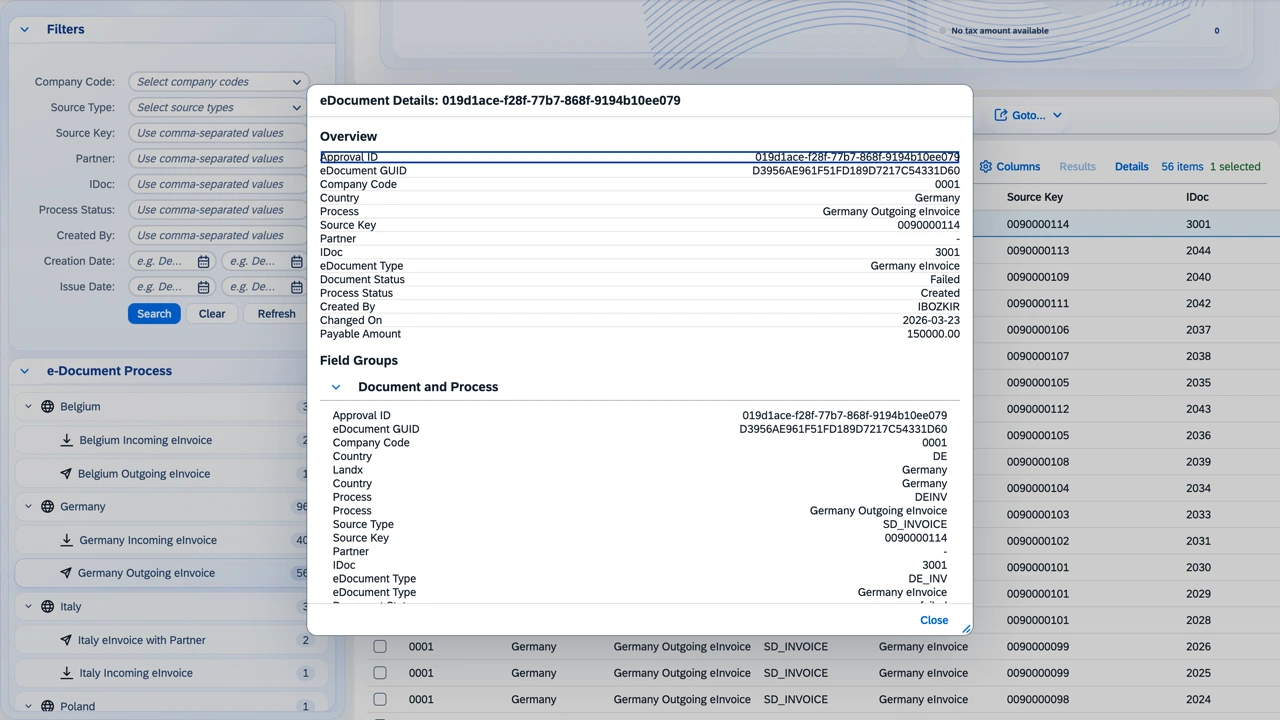Click the Created By value IBOZKIR
This screenshot has width=1280, height=720.
click(939, 307)
